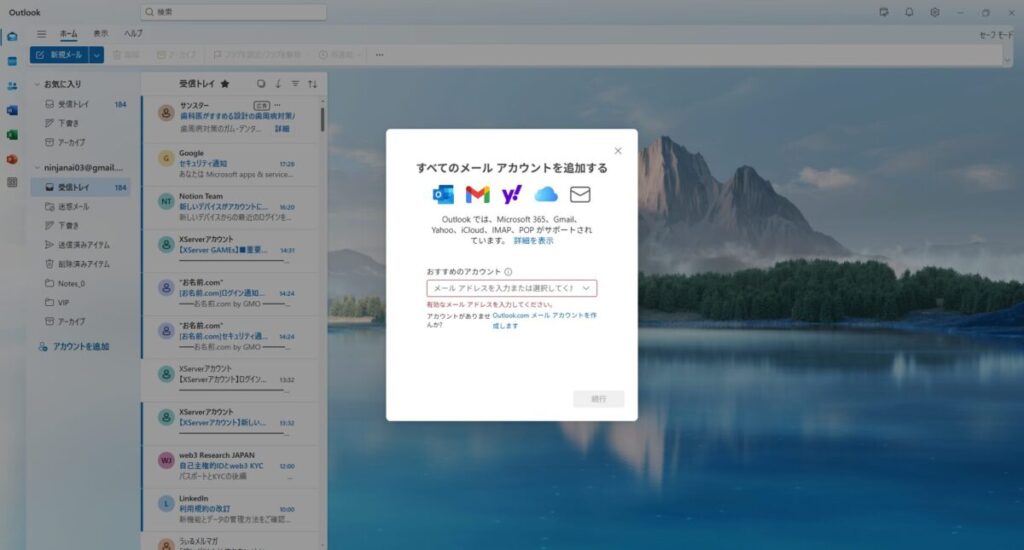Open the ヘルプ tab
Viewport: 1024px width, 550px height.
[x=133, y=33]
